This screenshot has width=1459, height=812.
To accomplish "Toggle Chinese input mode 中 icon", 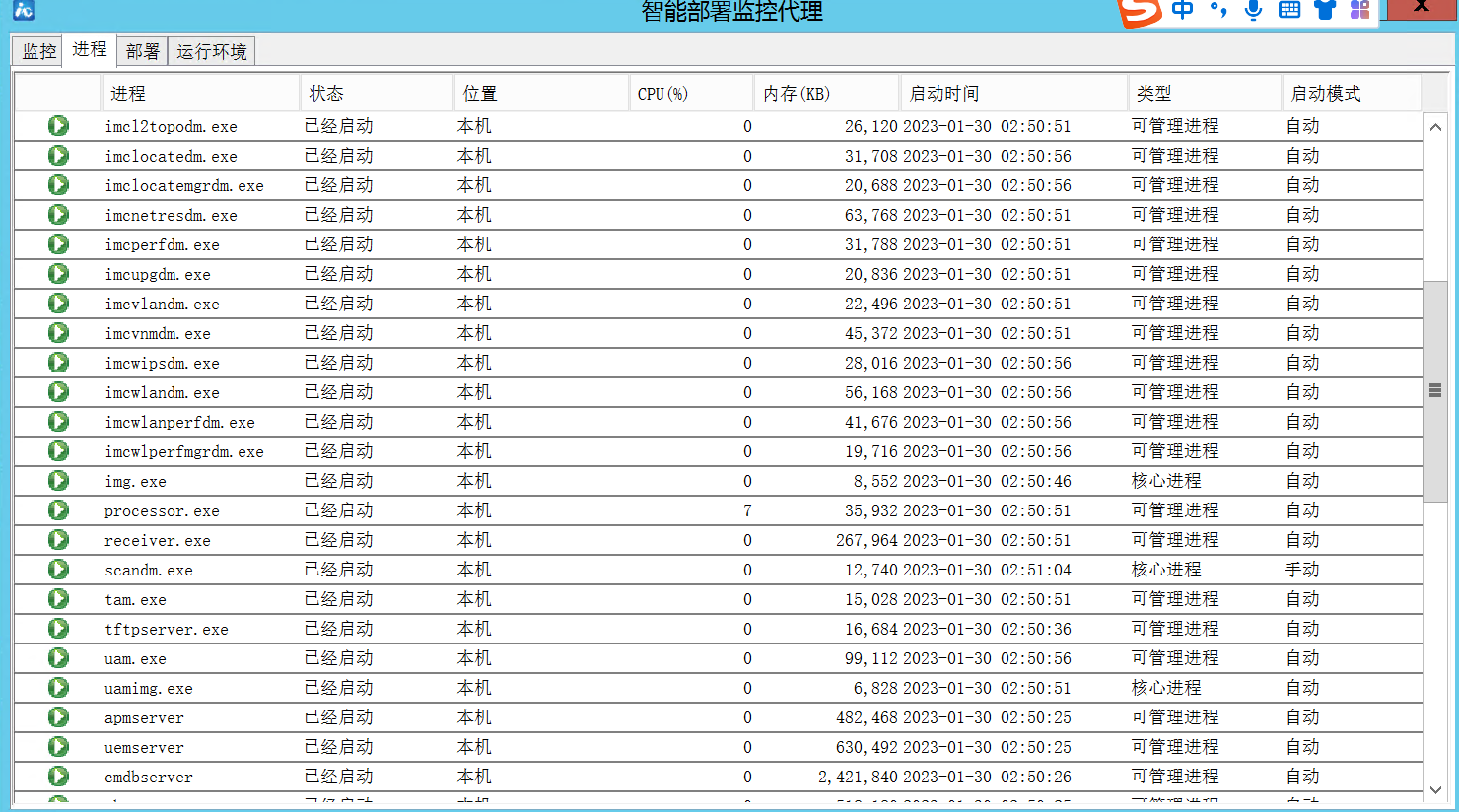I will (1183, 10).
